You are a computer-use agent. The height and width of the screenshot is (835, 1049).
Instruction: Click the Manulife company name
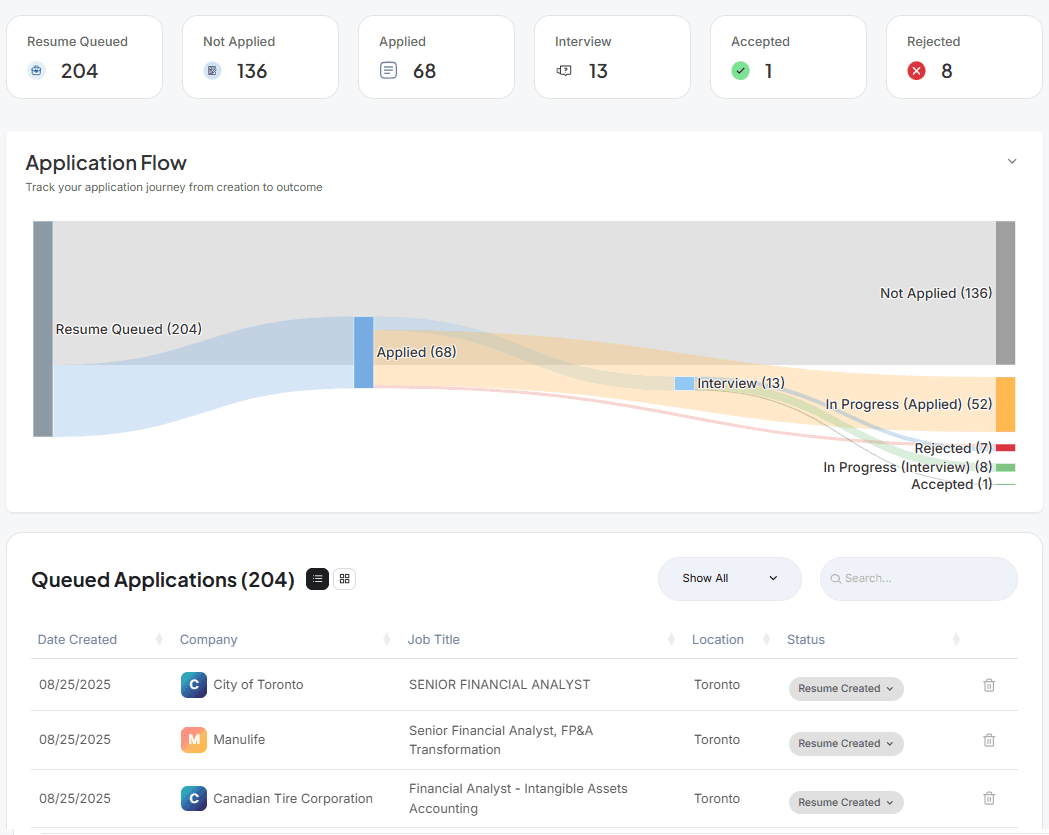[x=239, y=739]
